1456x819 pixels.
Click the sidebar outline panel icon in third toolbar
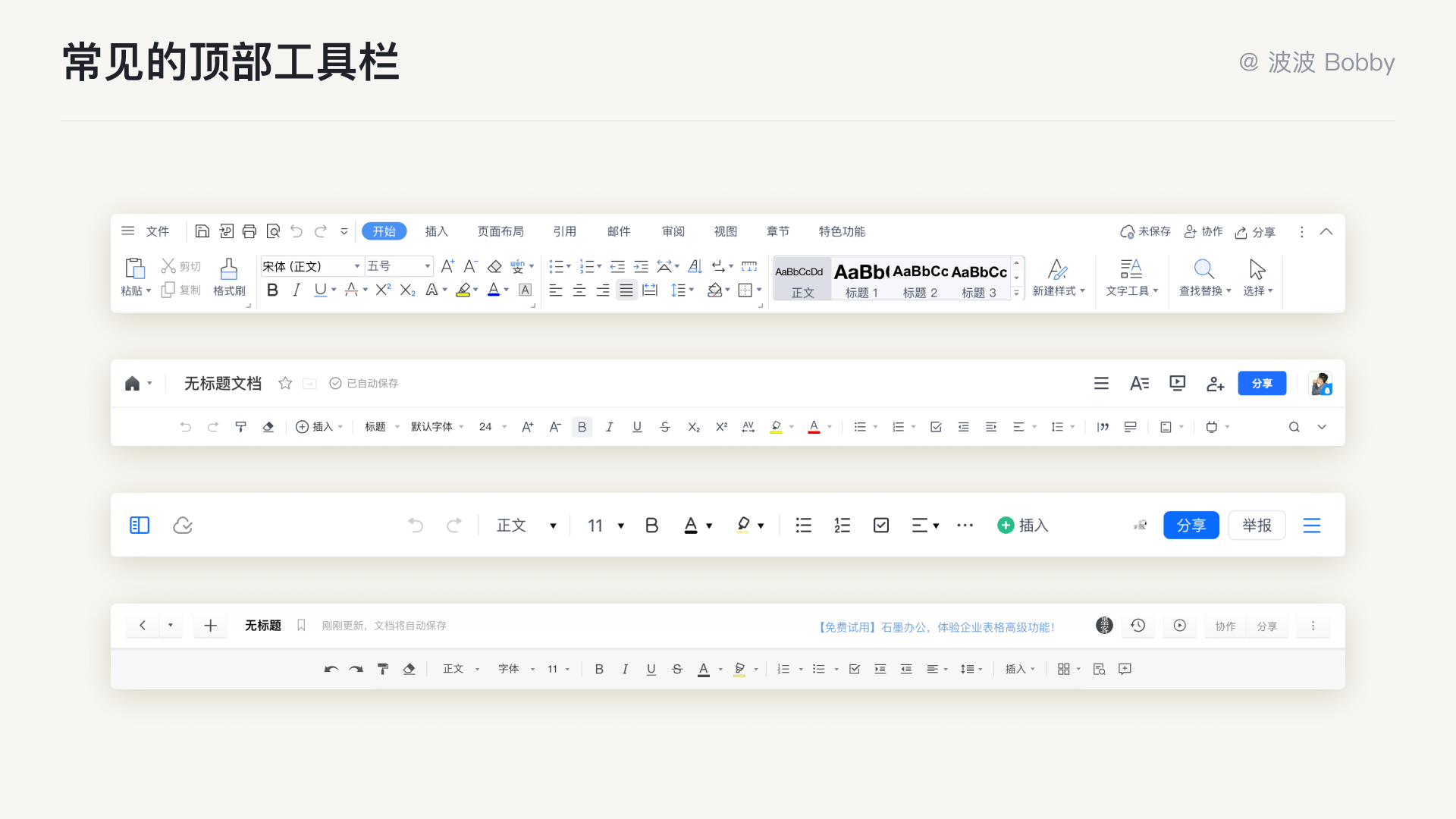tap(140, 526)
